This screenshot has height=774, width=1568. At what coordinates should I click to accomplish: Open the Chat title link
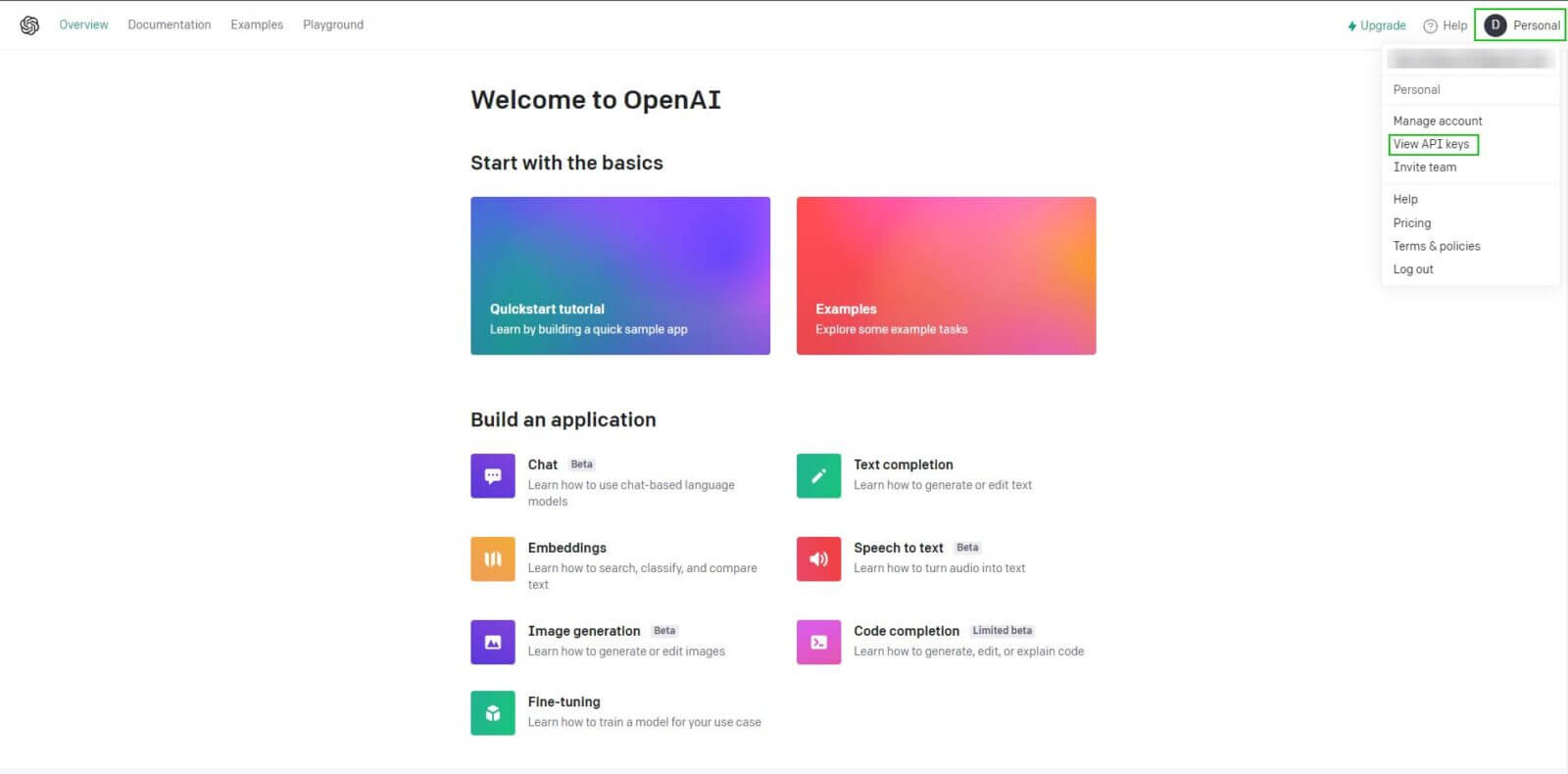(x=542, y=464)
